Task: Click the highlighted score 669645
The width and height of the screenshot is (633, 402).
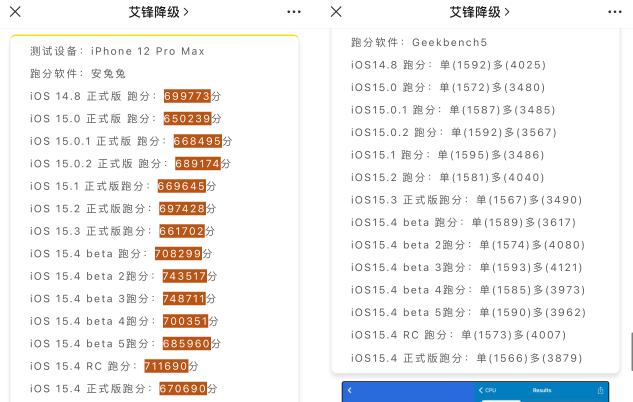Action: 182,186
